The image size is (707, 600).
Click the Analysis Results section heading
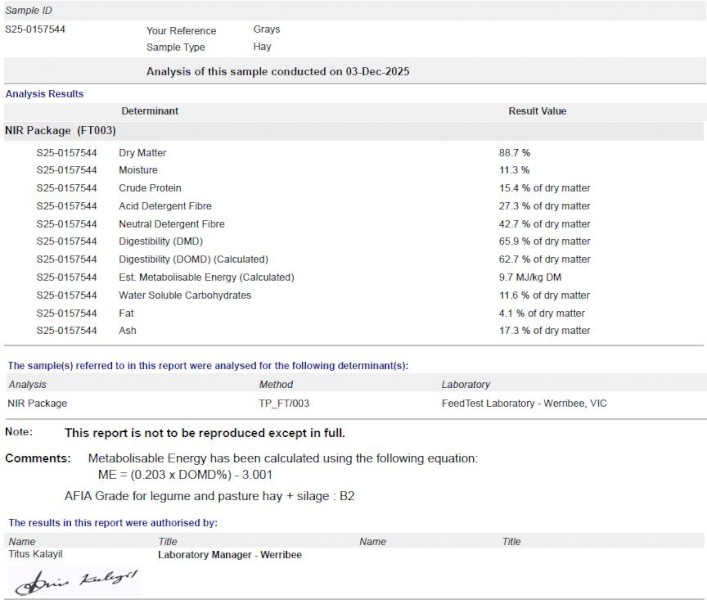pyautogui.click(x=44, y=94)
